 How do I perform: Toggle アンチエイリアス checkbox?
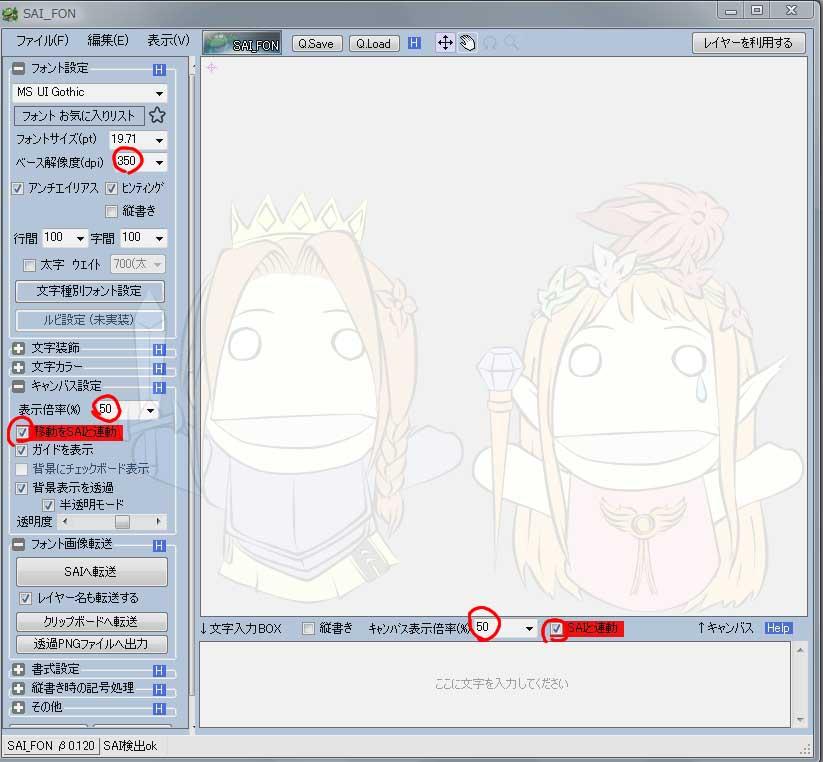(18, 188)
